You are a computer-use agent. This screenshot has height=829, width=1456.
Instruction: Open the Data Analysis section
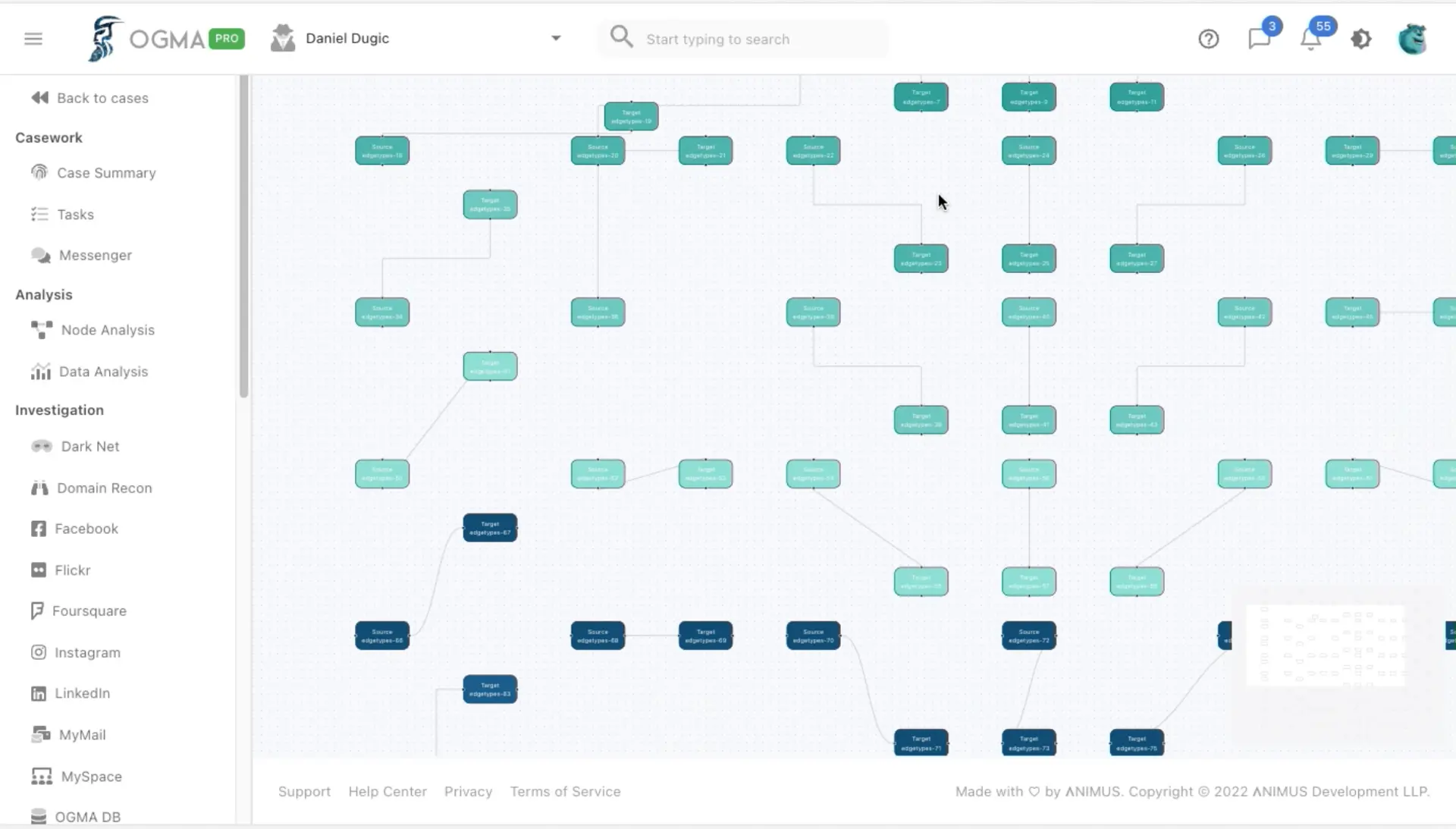(103, 372)
